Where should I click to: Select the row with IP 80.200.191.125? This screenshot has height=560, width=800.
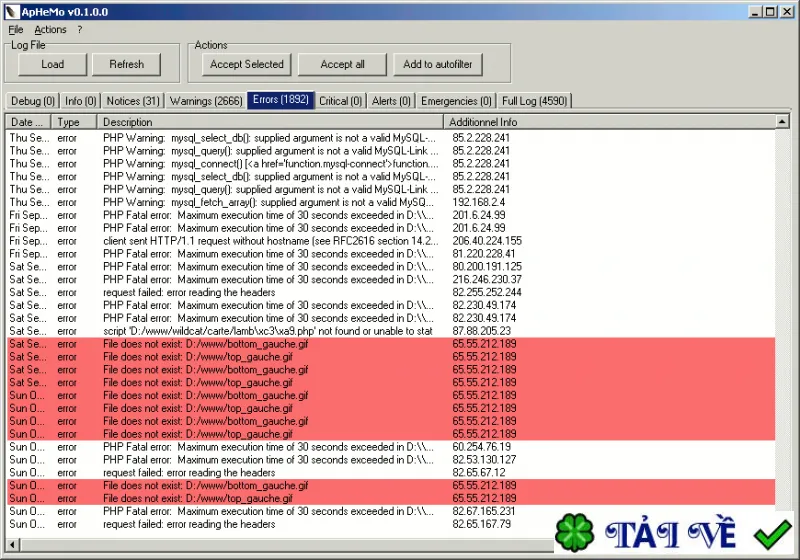[391, 266]
